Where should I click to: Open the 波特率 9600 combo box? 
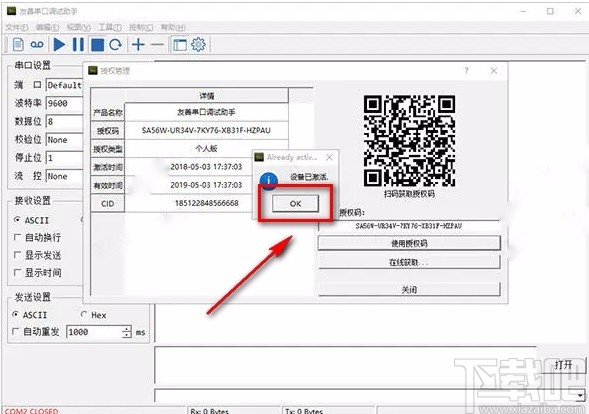[x=64, y=103]
